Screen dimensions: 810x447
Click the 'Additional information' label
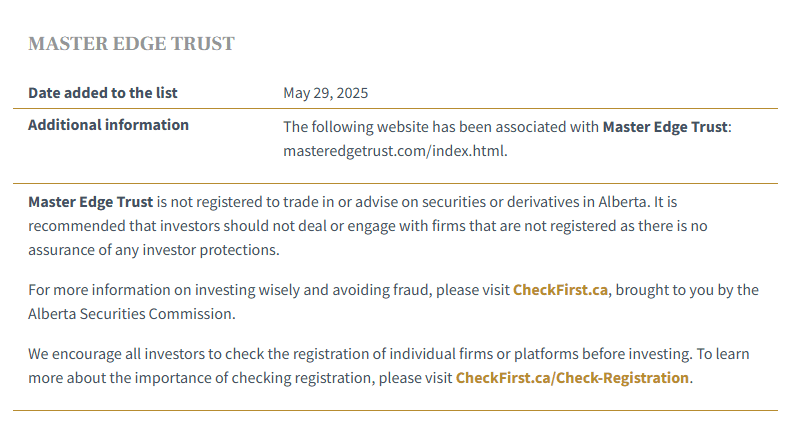click(x=108, y=125)
